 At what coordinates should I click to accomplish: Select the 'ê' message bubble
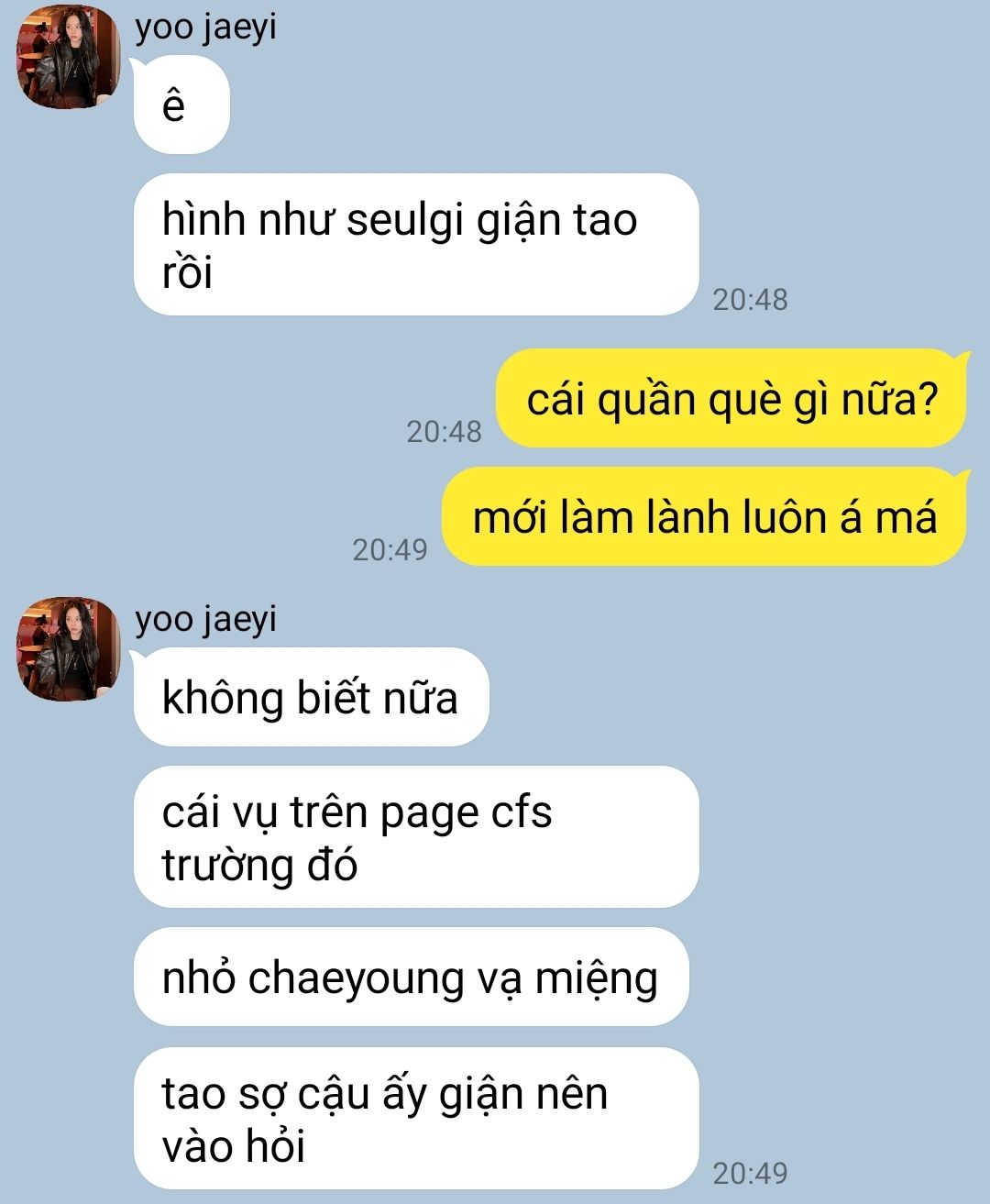pos(181,105)
